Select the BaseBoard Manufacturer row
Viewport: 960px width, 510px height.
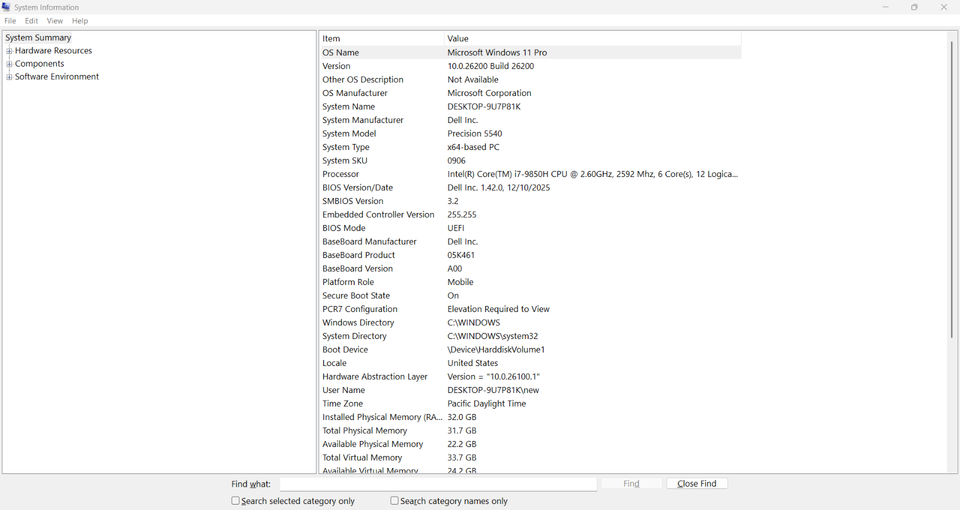(530, 241)
